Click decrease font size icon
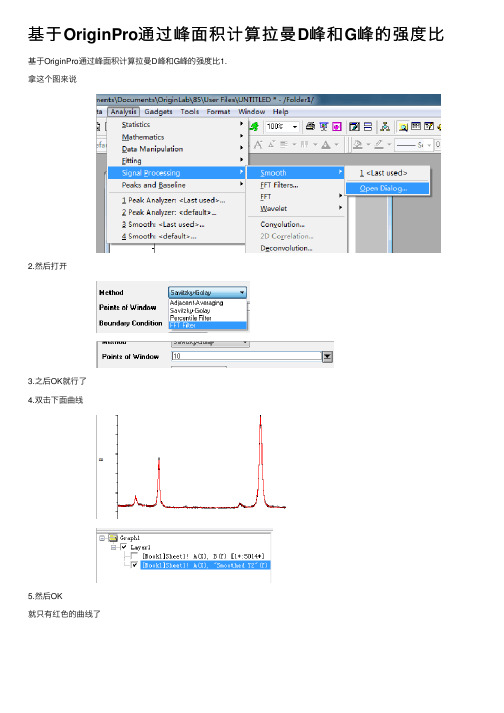Image resolution: width=504 pixels, height=713 pixels. pos(272,144)
